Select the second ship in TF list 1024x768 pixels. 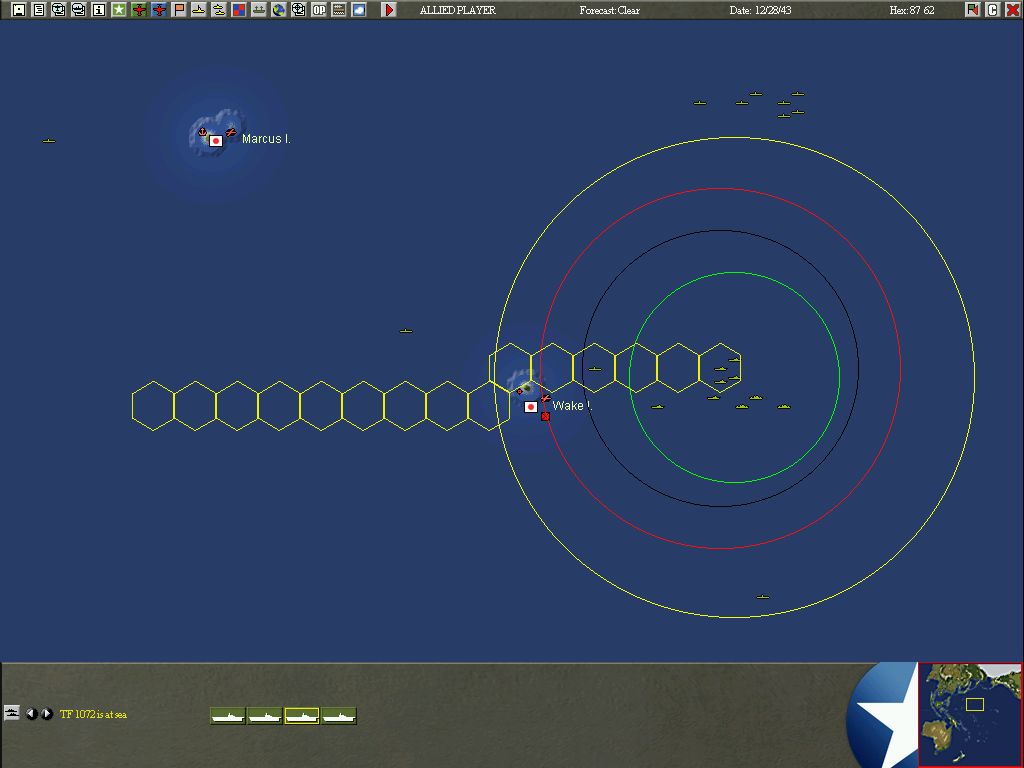pos(264,716)
